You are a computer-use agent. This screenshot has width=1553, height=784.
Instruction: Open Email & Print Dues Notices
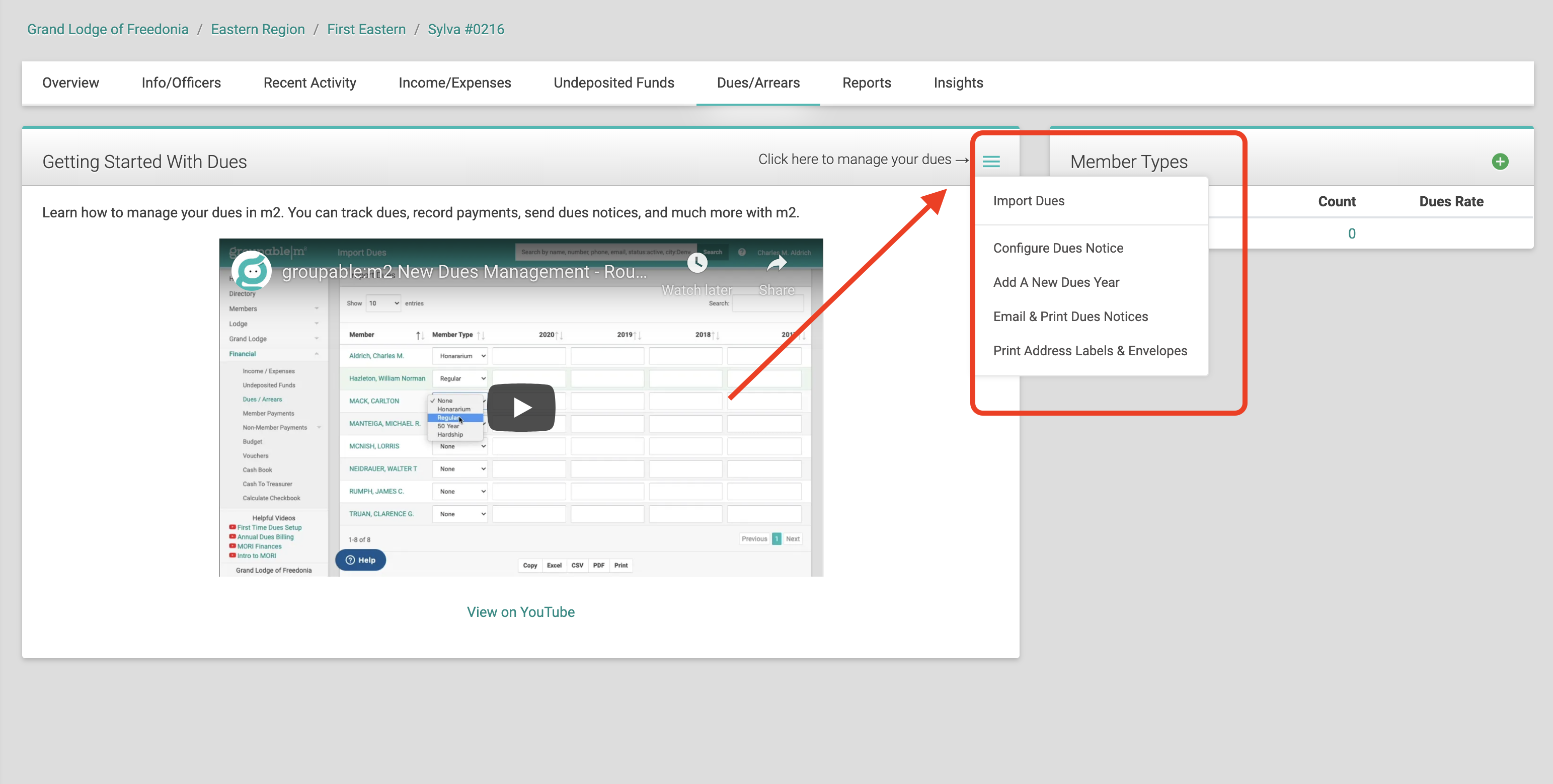tap(1070, 317)
